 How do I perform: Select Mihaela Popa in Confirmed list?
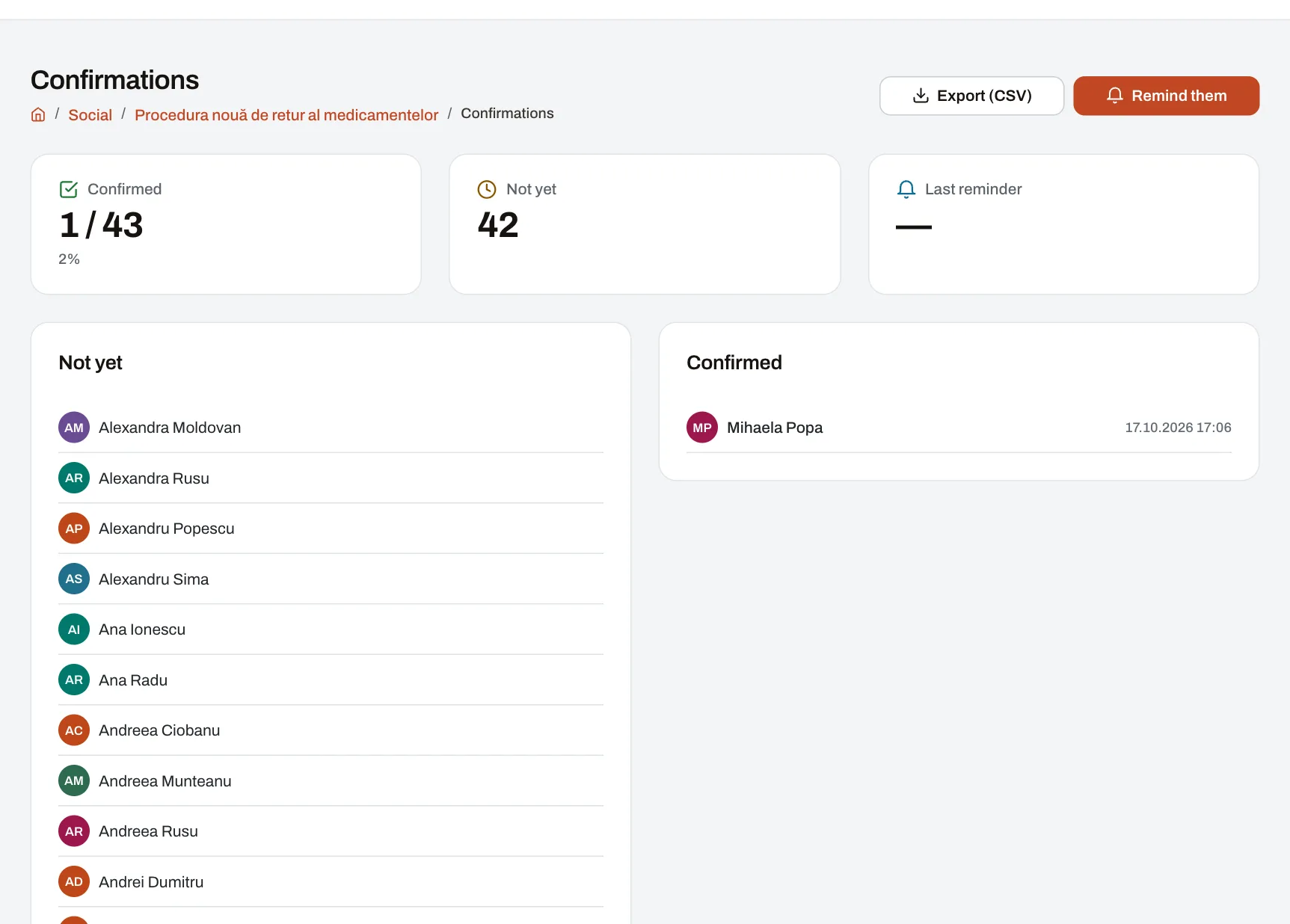pyautogui.click(x=775, y=428)
